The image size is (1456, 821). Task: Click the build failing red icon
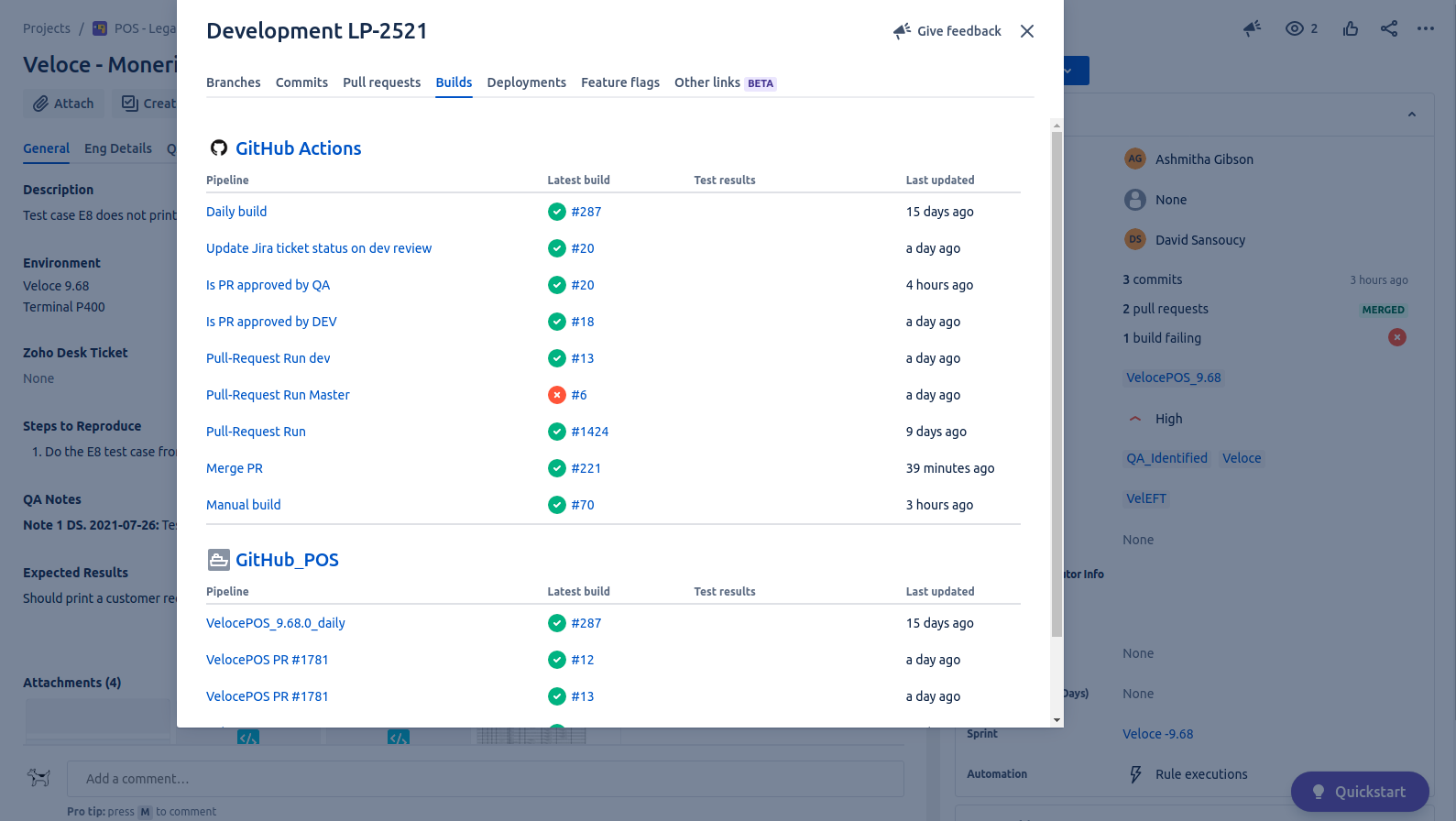coord(1397,337)
